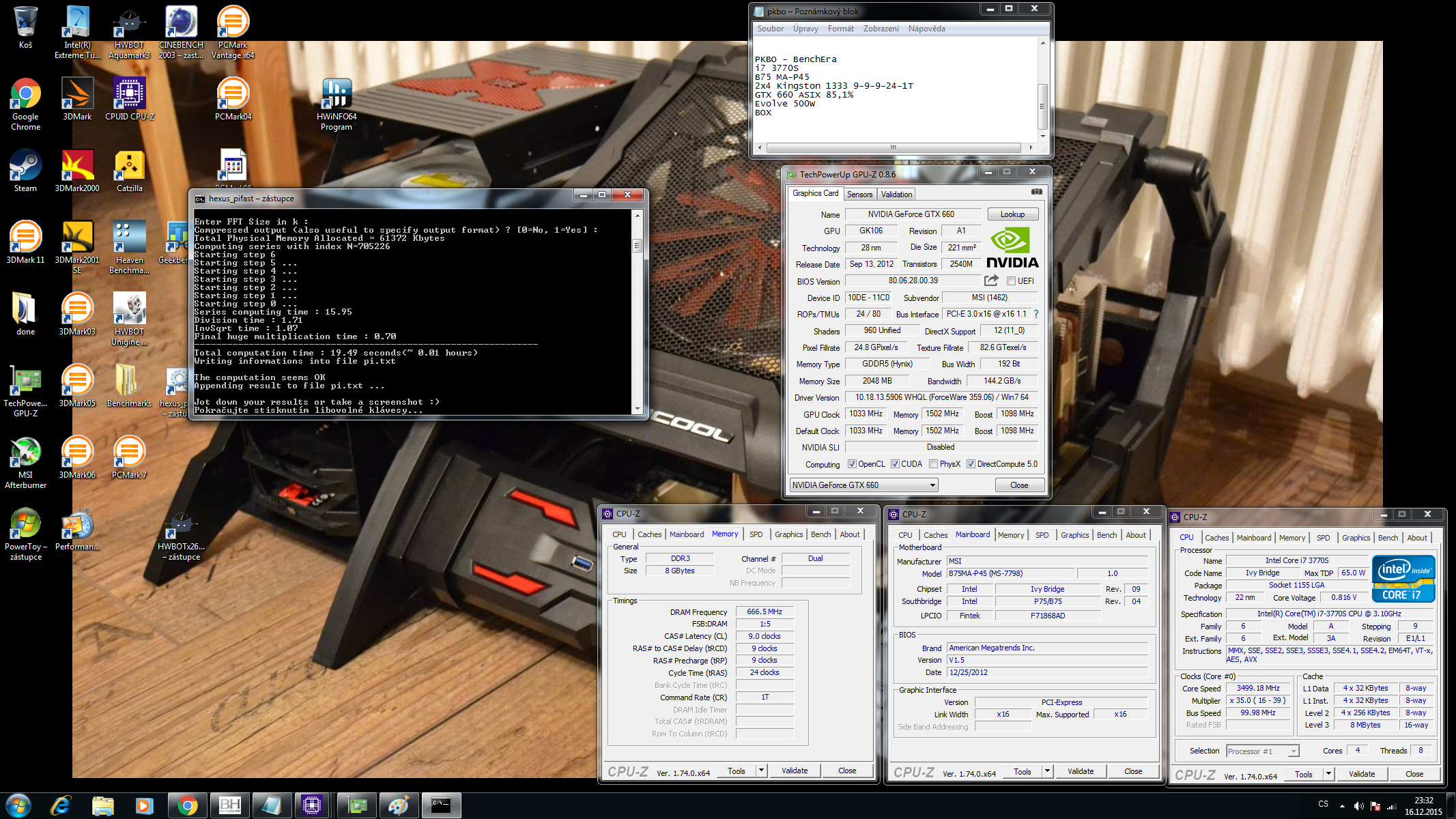Toggle the UEFI checkbox in GPU-Z
The height and width of the screenshot is (819, 1456).
[1011, 281]
